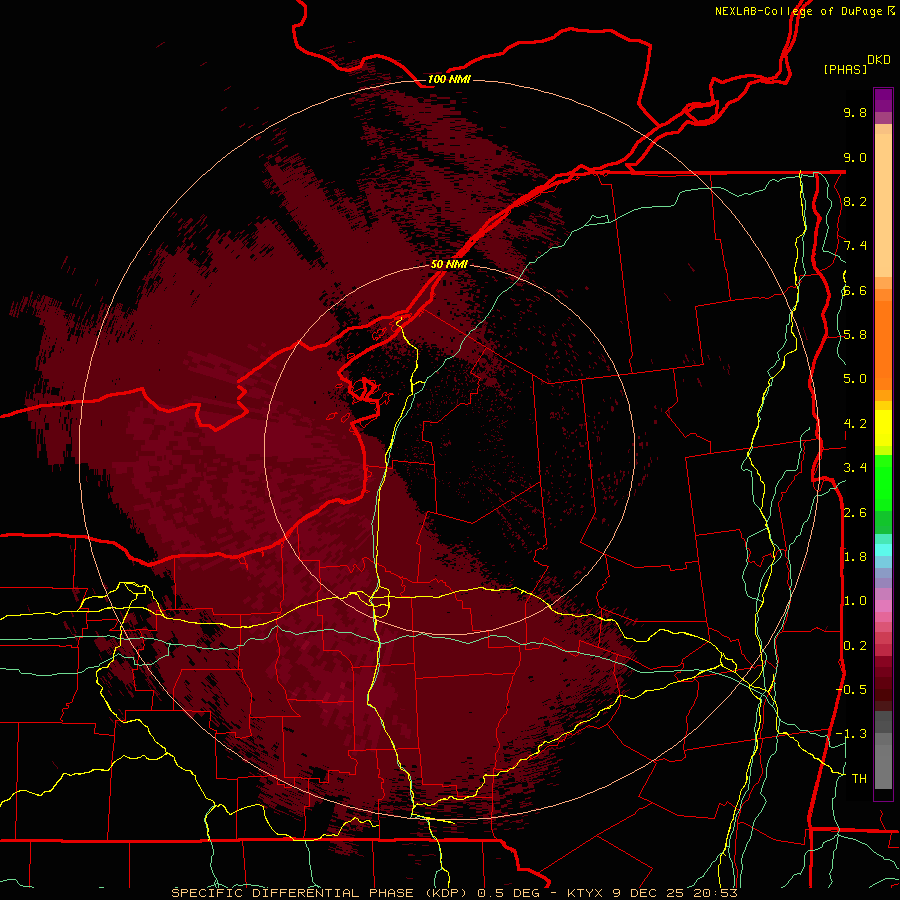Click the peach segment of the color bar
The width and height of the screenshot is (900, 900).
[883, 205]
